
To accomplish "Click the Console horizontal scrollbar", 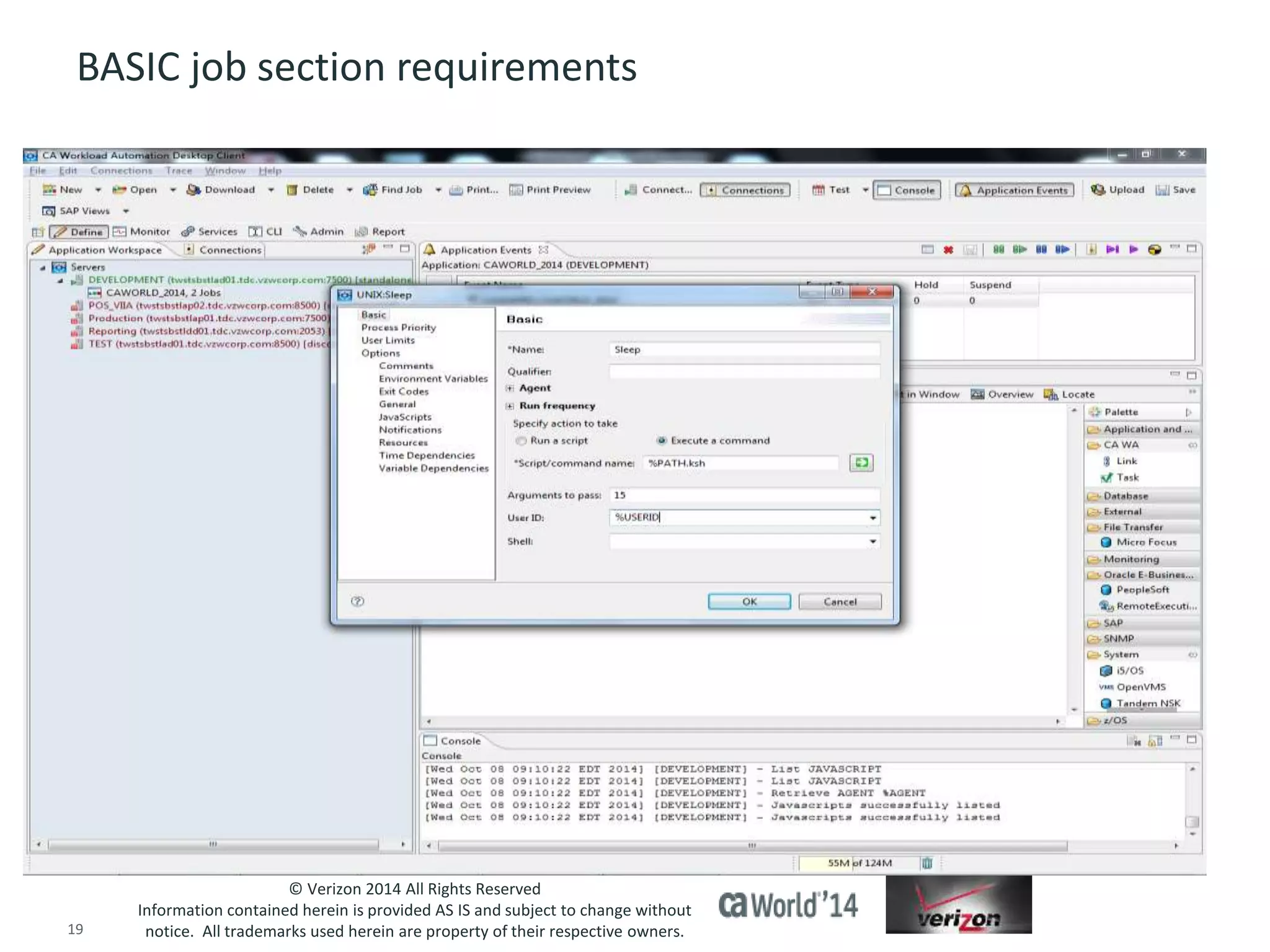I will click(x=752, y=845).
